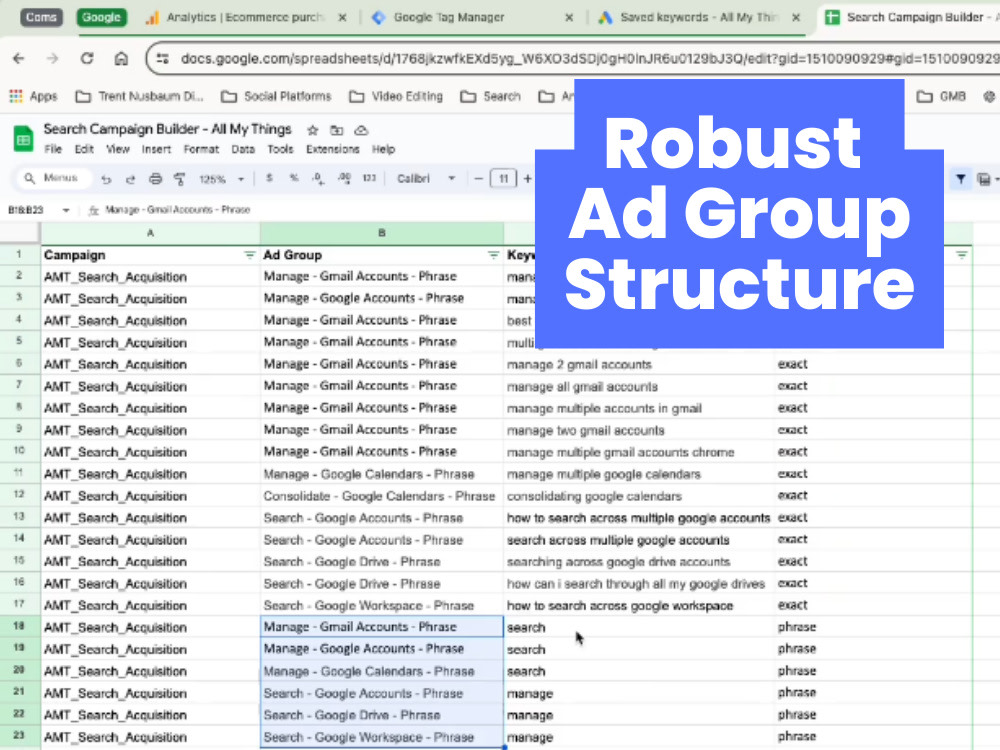Click the font size field showing 11
This screenshot has height=750, width=1000.
[x=503, y=179]
